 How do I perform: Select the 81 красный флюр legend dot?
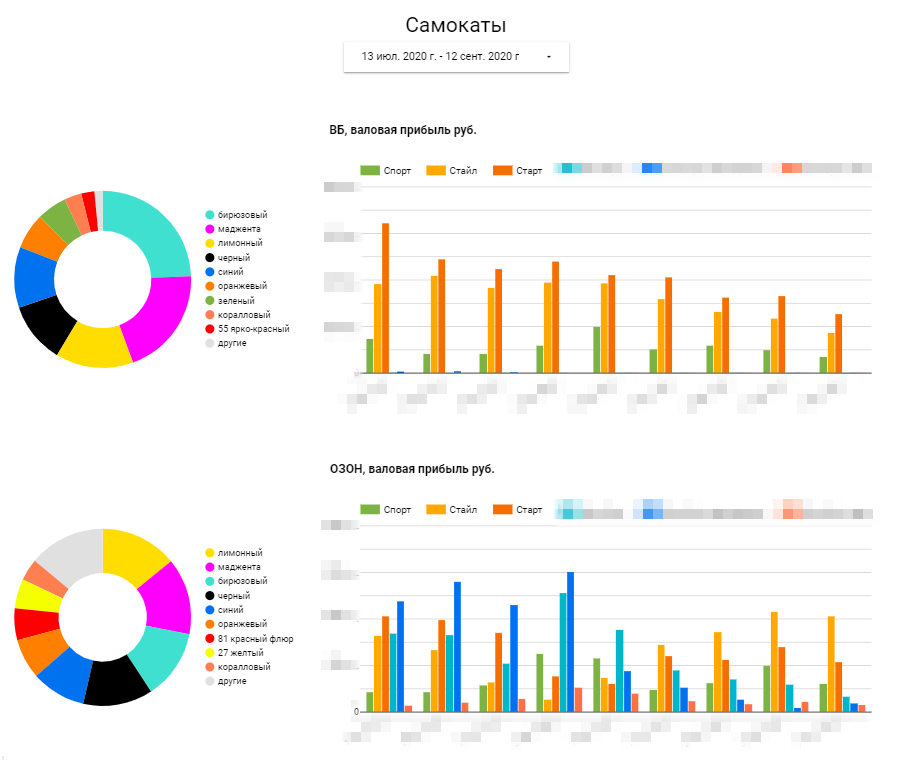click(x=210, y=639)
